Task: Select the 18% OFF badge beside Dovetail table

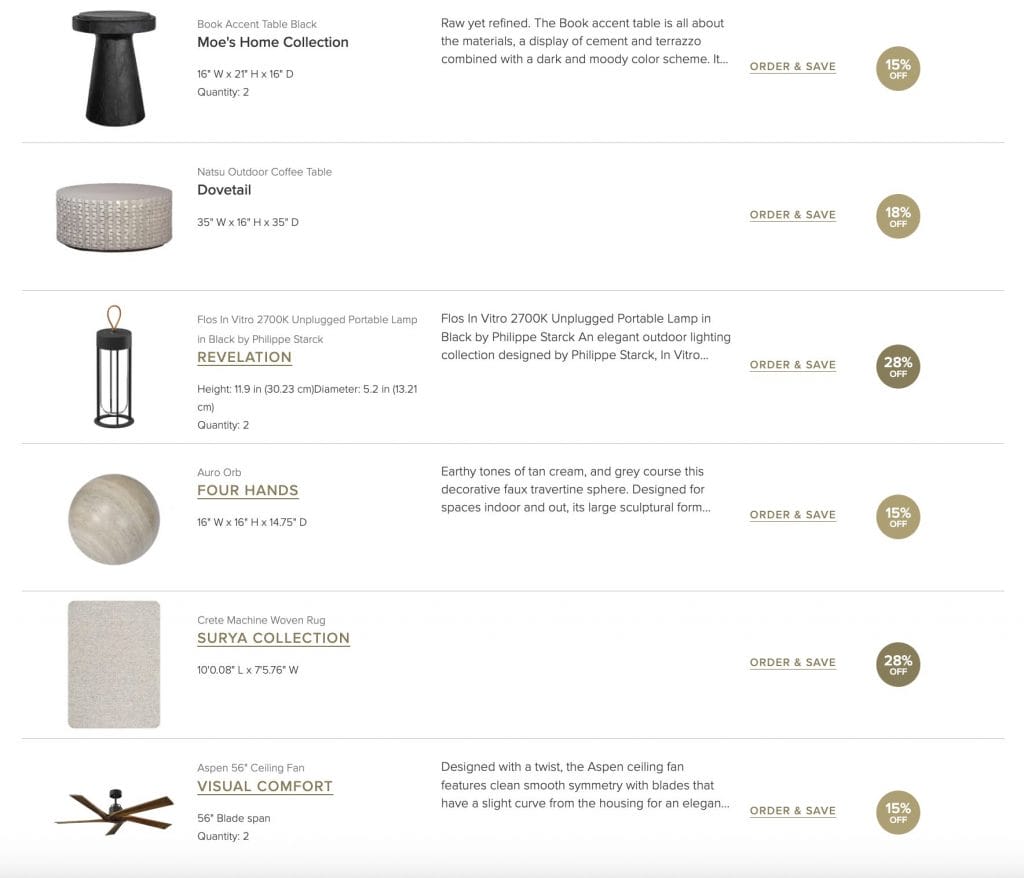Action: tap(897, 216)
